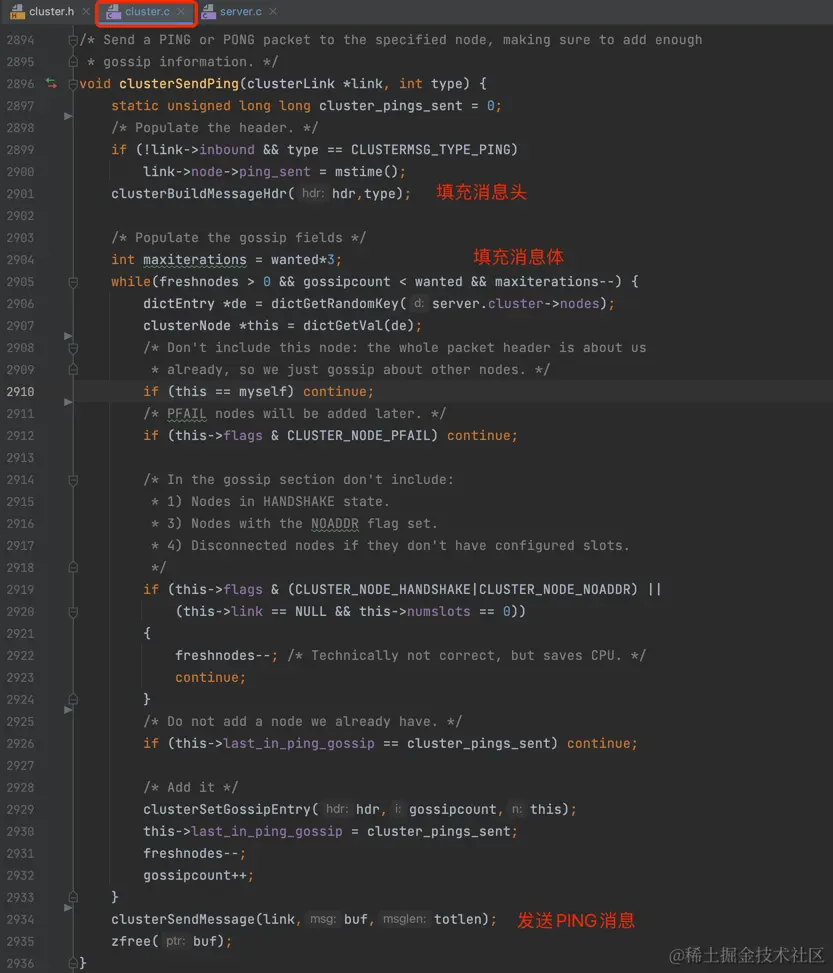Click the header file icon on cluster.h tab
The height and width of the screenshot is (973, 833).
click(x=17, y=11)
